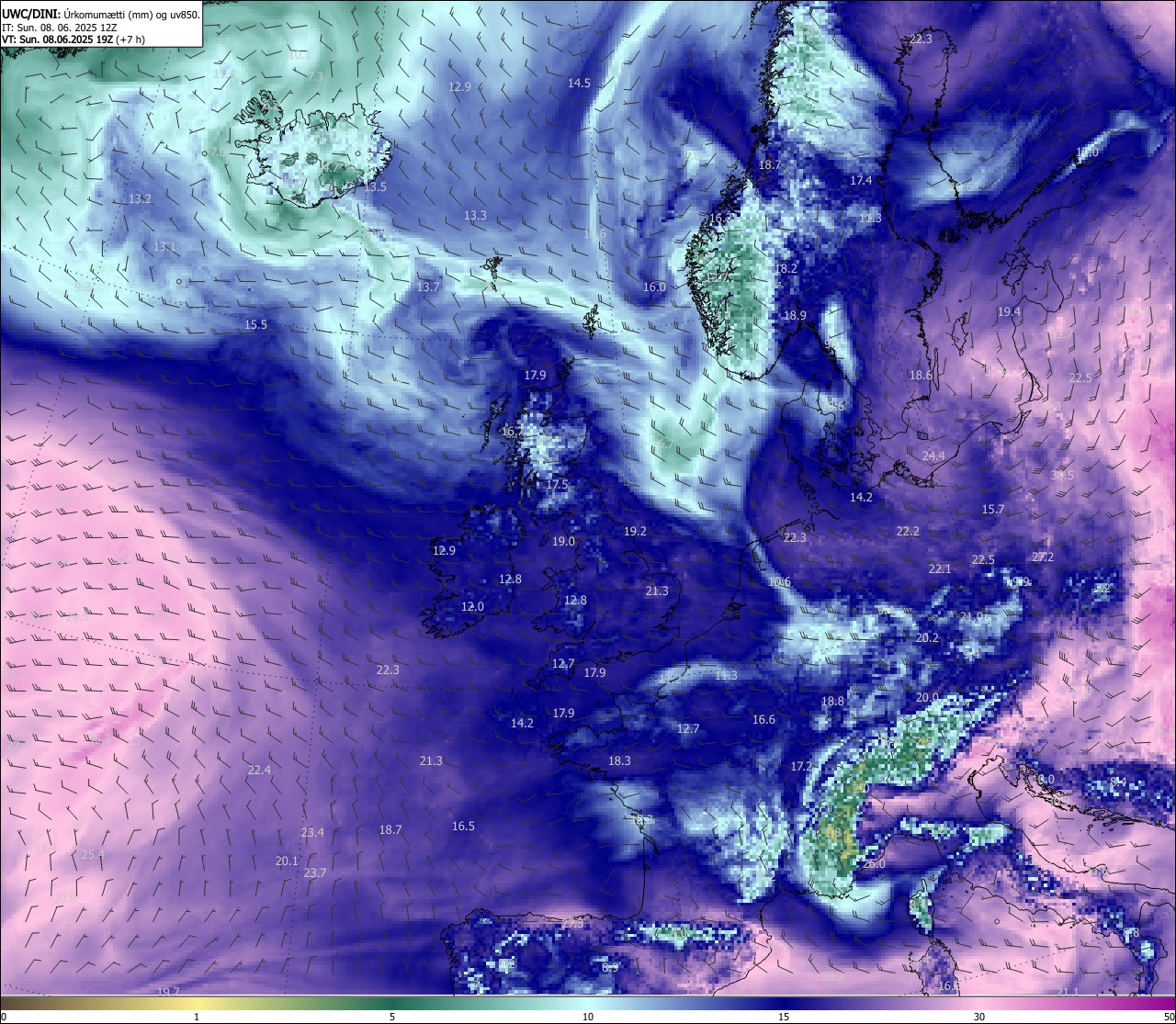Click the legend tick label 15
The image size is (1176, 1024).
click(x=784, y=1017)
